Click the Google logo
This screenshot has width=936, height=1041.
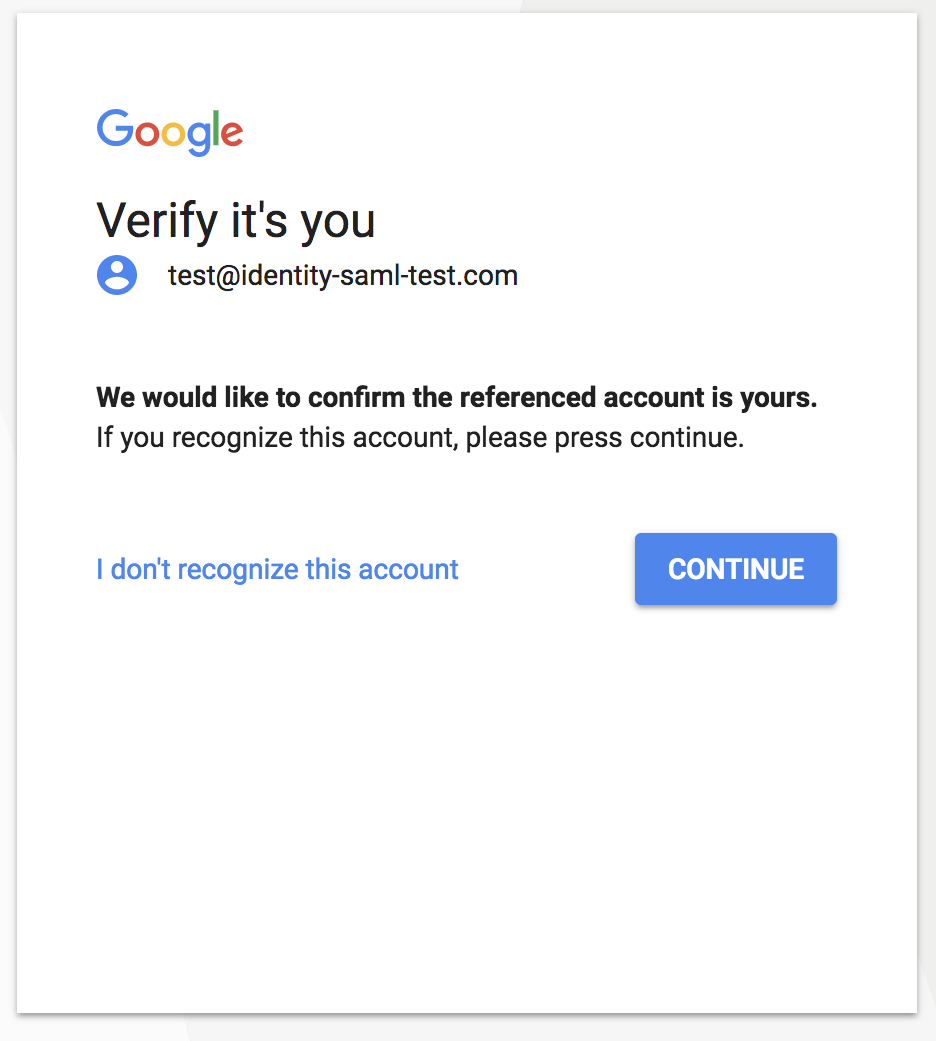pyautogui.click(x=170, y=132)
